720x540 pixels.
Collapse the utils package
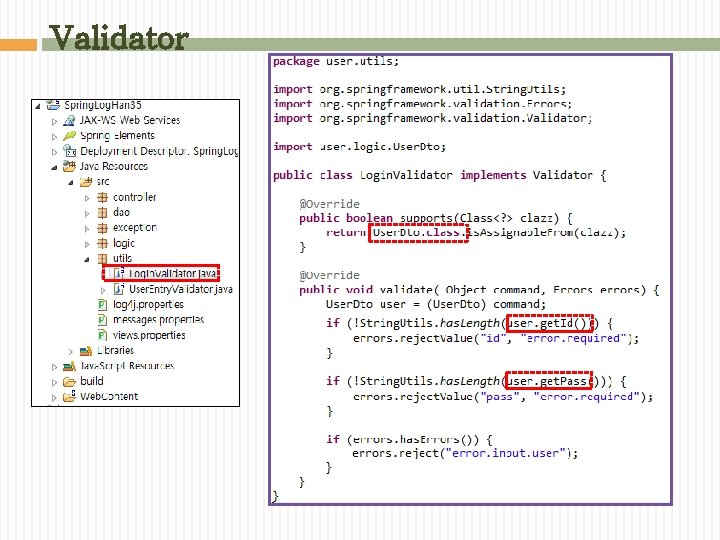(x=87, y=260)
